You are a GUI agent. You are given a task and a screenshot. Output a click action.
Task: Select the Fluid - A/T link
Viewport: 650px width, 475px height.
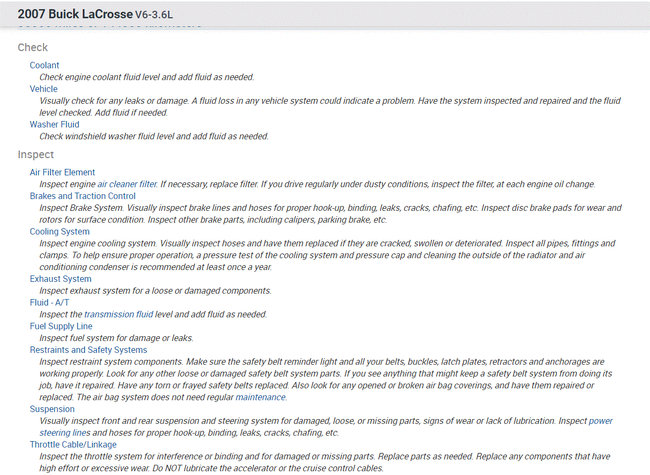[x=51, y=302]
